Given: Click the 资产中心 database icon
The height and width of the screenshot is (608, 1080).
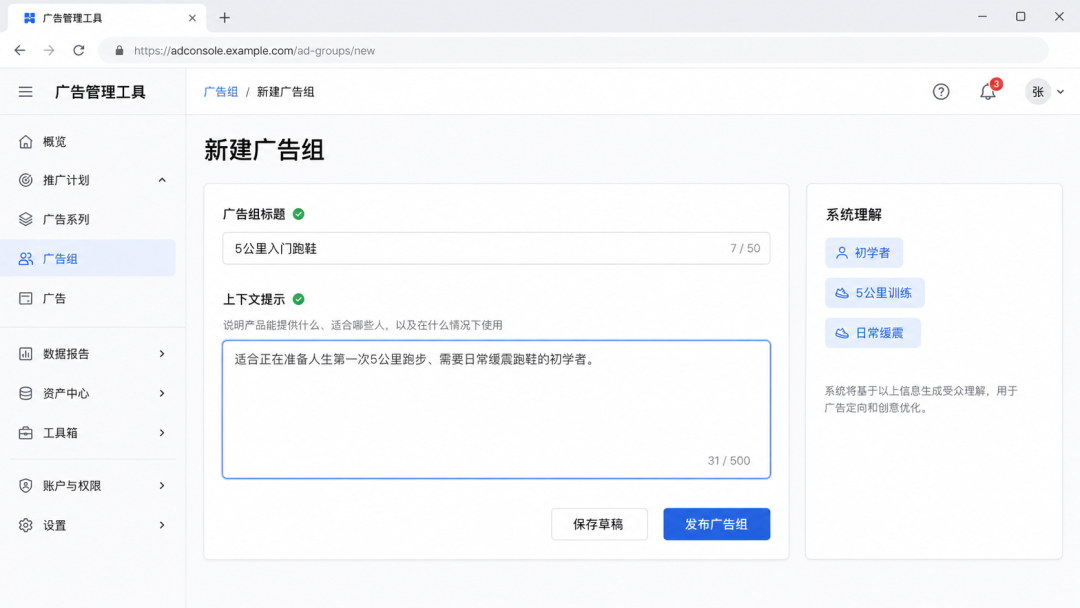Looking at the screenshot, I should point(25,393).
